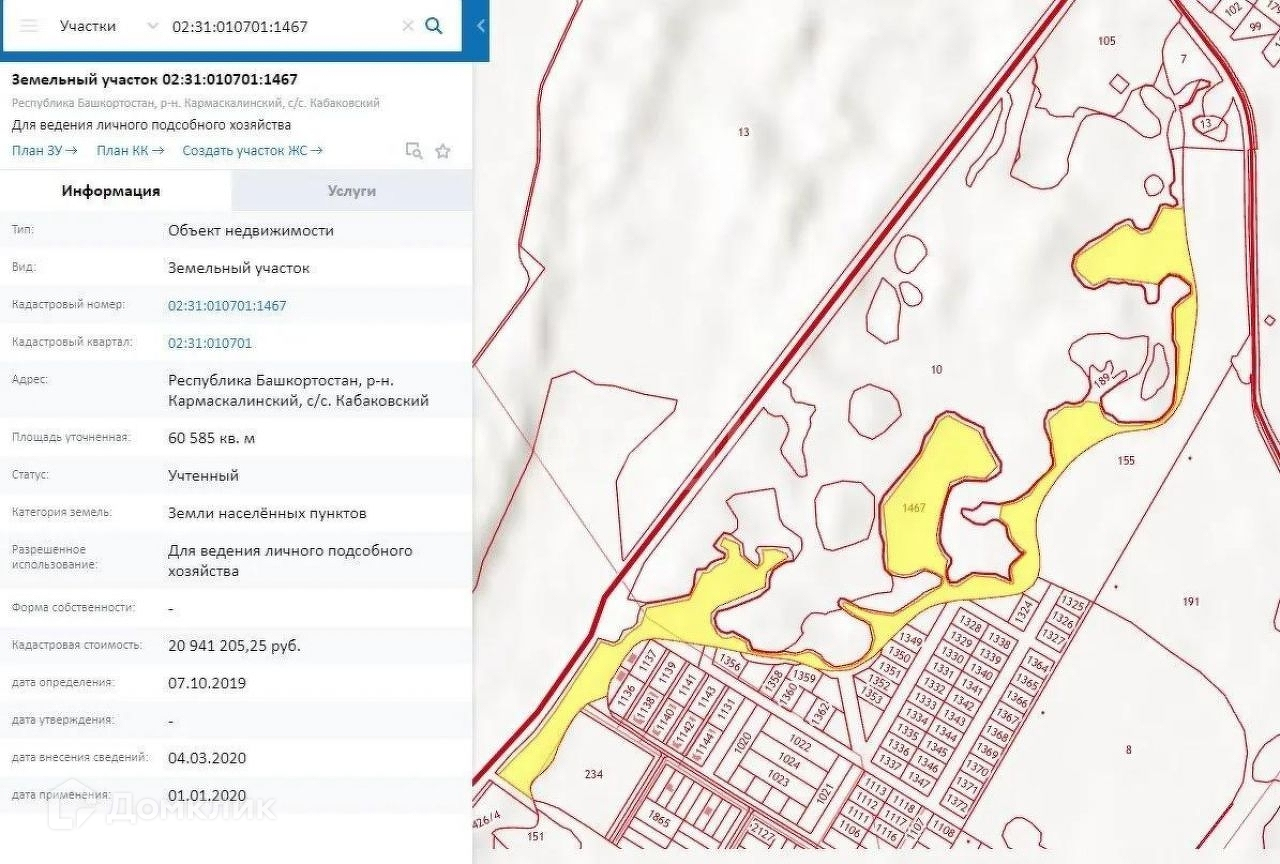This screenshot has height=864, width=1280.
Task: Click parcel 1024 on the map
Action: tap(789, 762)
